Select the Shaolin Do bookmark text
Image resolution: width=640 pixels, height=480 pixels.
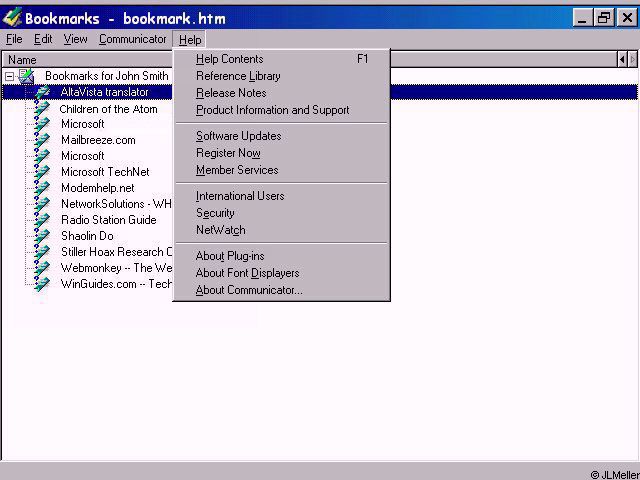(87, 236)
